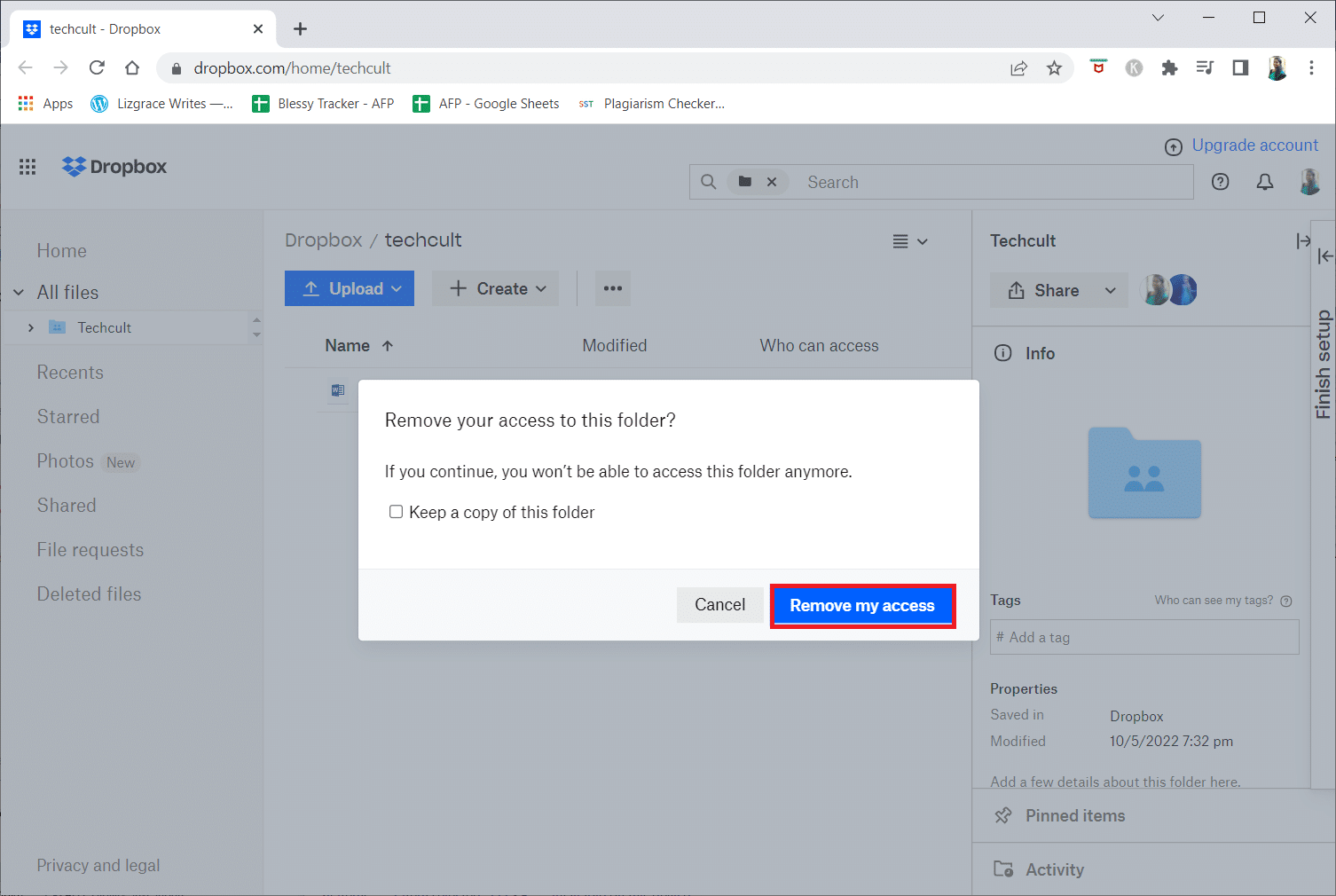Click the Word document file icon

[x=338, y=390]
